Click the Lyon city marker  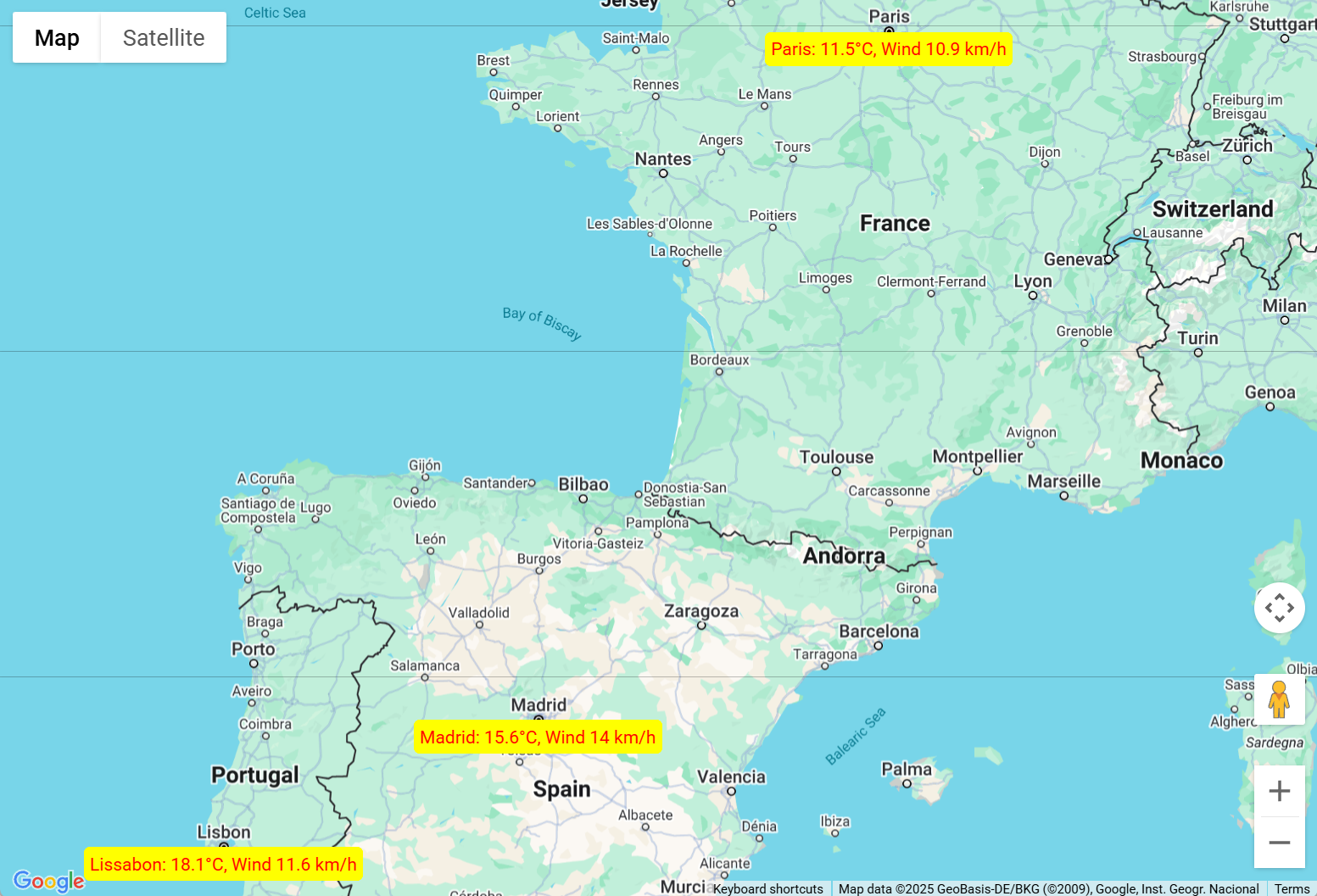[1033, 295]
